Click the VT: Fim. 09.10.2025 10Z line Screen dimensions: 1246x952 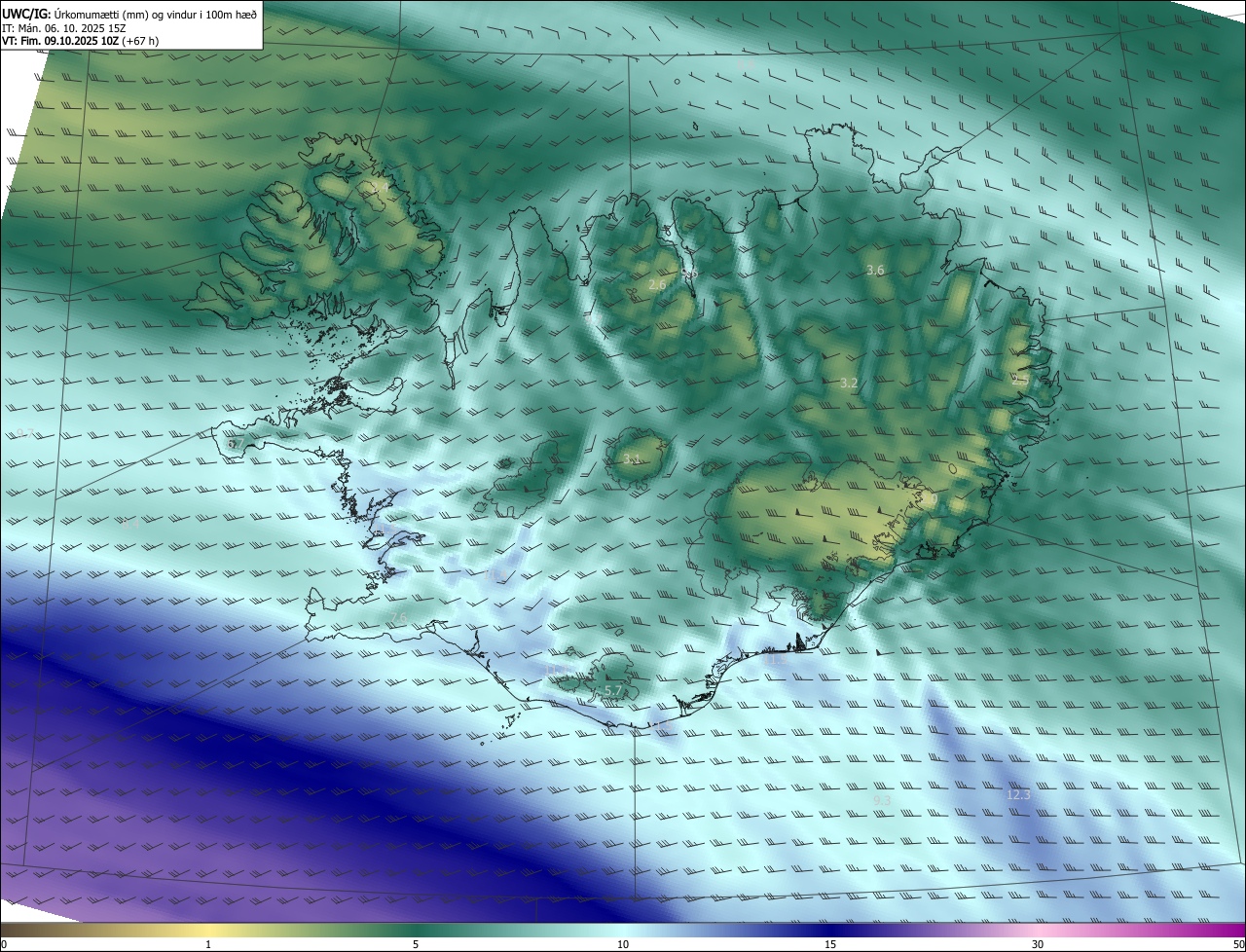[81, 41]
